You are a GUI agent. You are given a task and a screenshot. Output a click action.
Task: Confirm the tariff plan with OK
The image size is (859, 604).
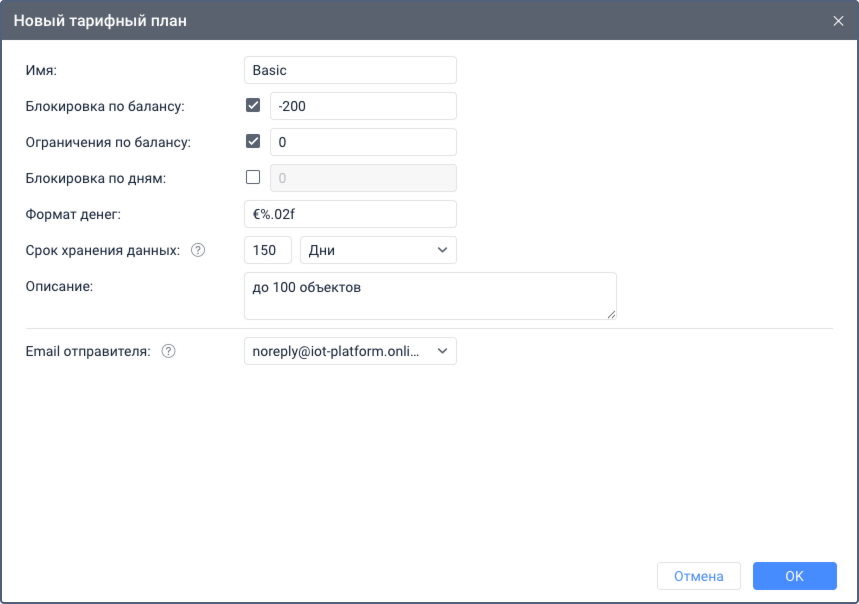coord(794,576)
